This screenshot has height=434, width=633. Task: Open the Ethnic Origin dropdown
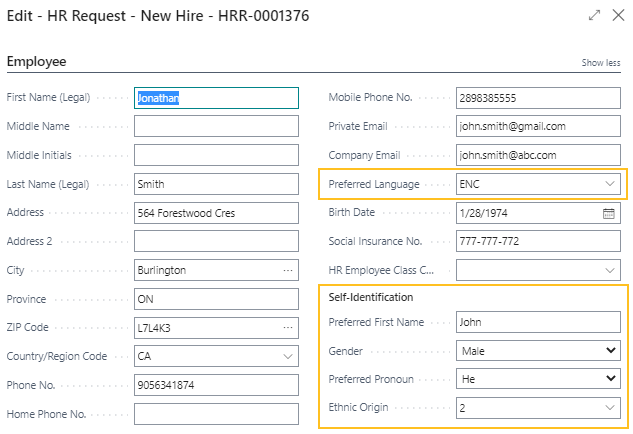610,407
